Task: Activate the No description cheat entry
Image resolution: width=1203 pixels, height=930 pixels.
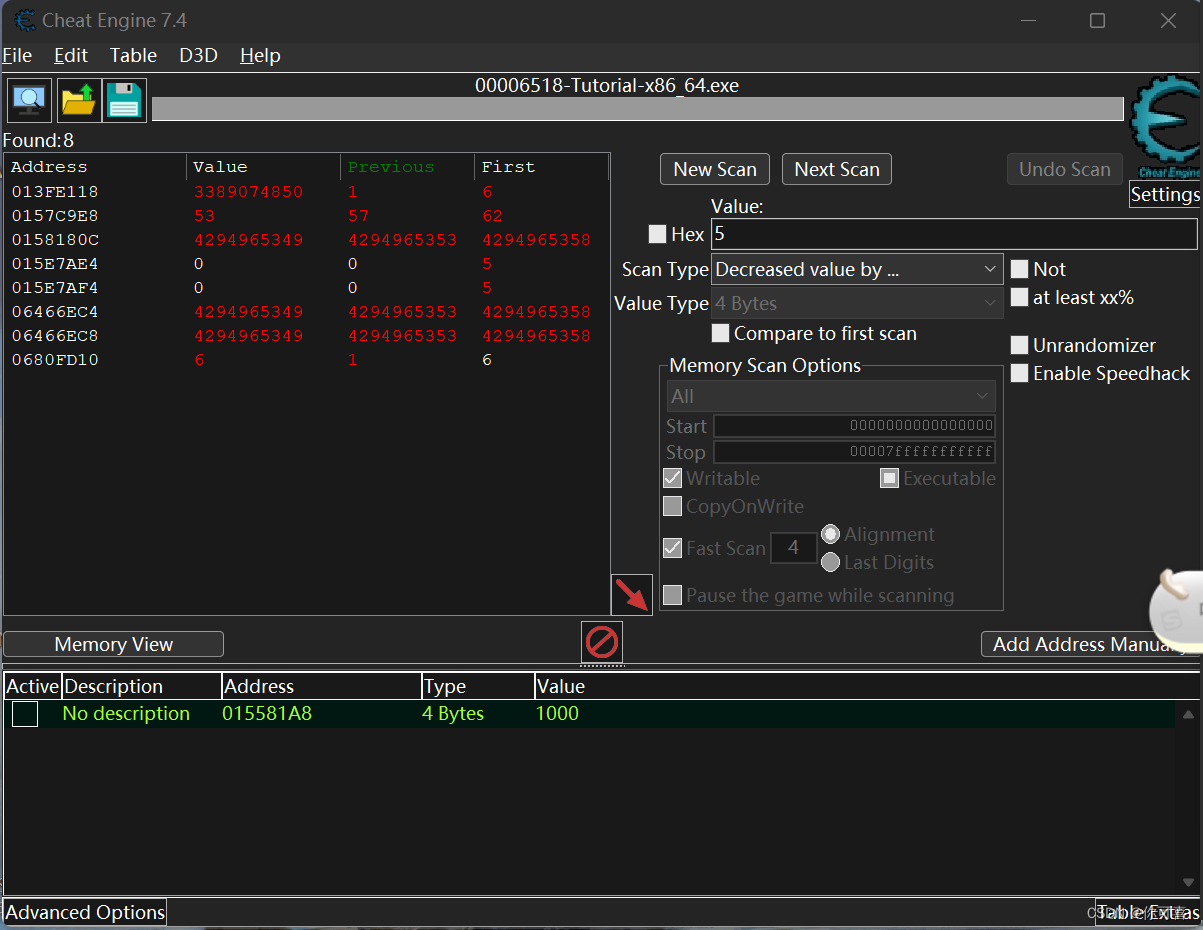Action: tap(24, 713)
